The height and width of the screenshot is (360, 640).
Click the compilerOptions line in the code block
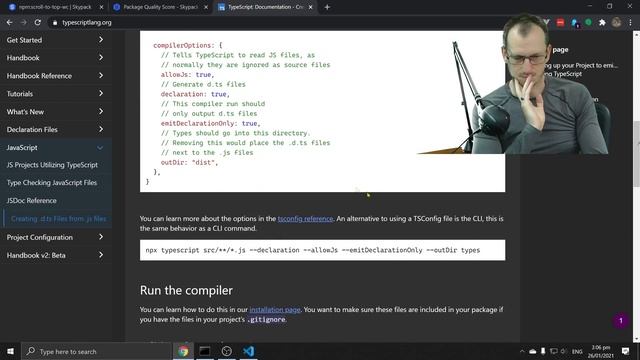click(x=188, y=45)
